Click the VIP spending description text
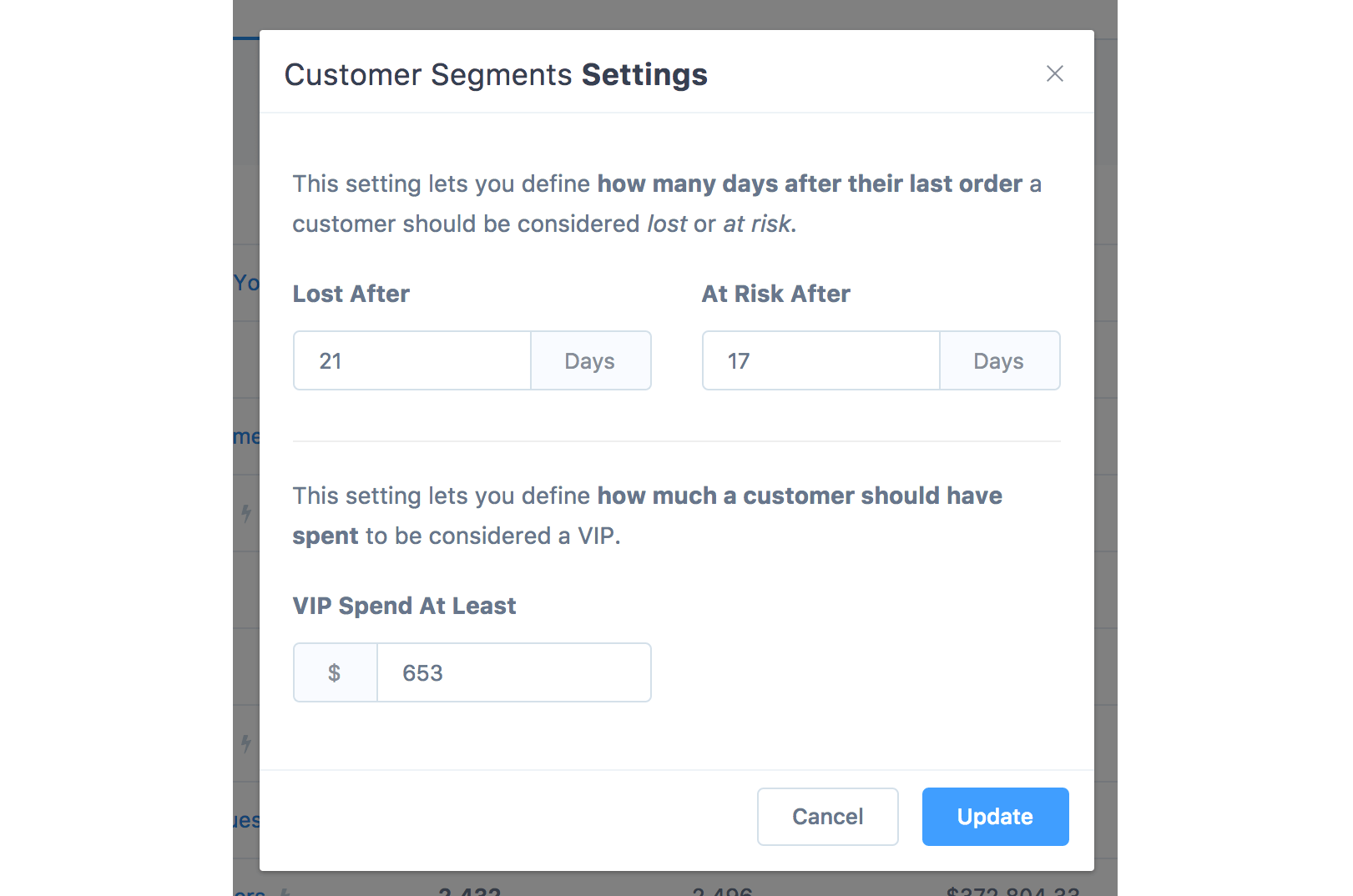Screen dimensions: 1353x896 (x=646, y=516)
